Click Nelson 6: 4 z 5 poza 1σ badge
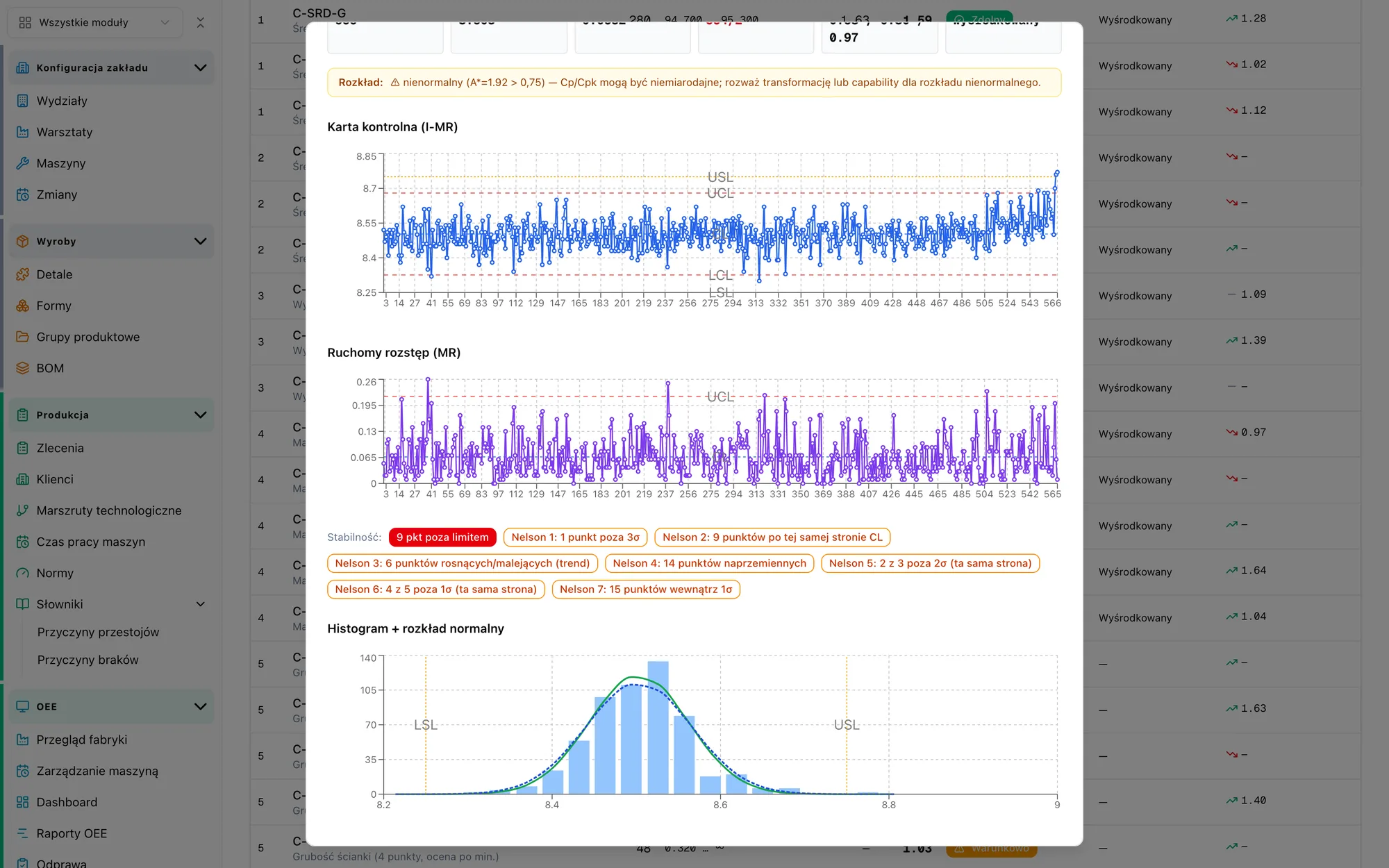1389x868 pixels. point(435,589)
